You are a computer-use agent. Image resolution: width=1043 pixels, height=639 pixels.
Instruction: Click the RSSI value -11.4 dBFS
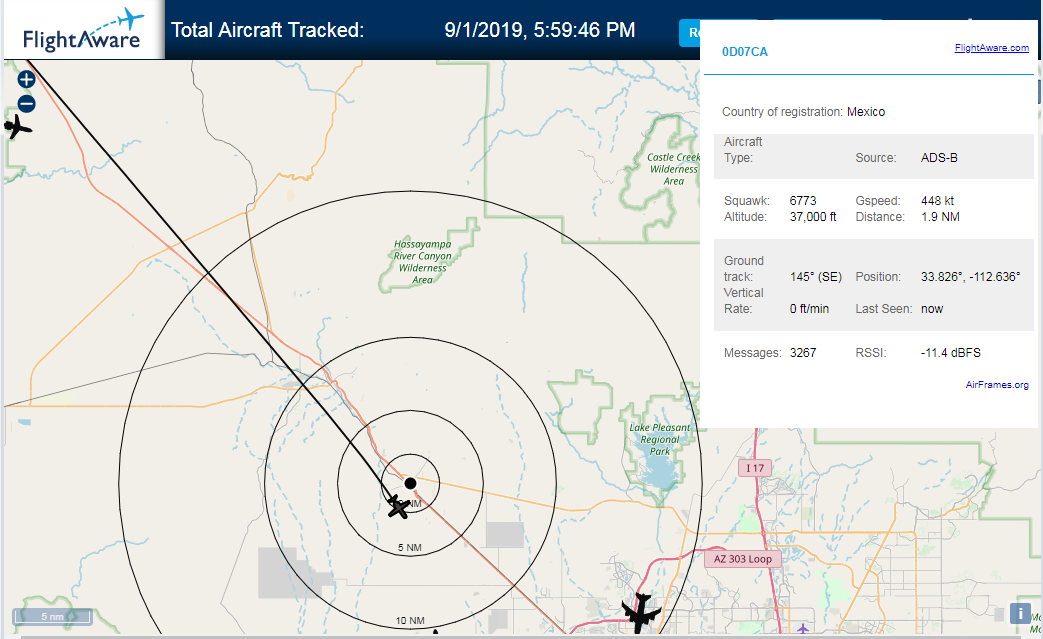coord(951,352)
